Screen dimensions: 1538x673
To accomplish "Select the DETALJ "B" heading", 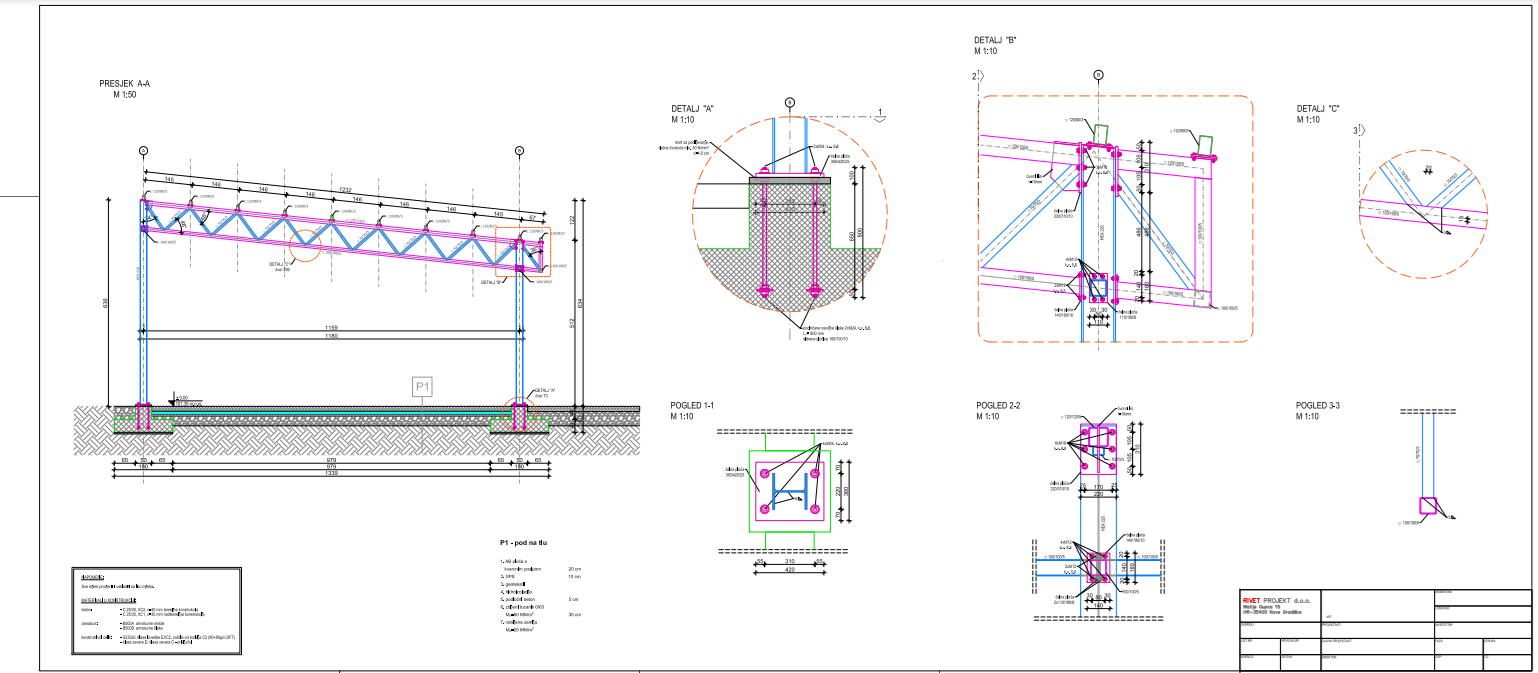I will coord(995,41).
